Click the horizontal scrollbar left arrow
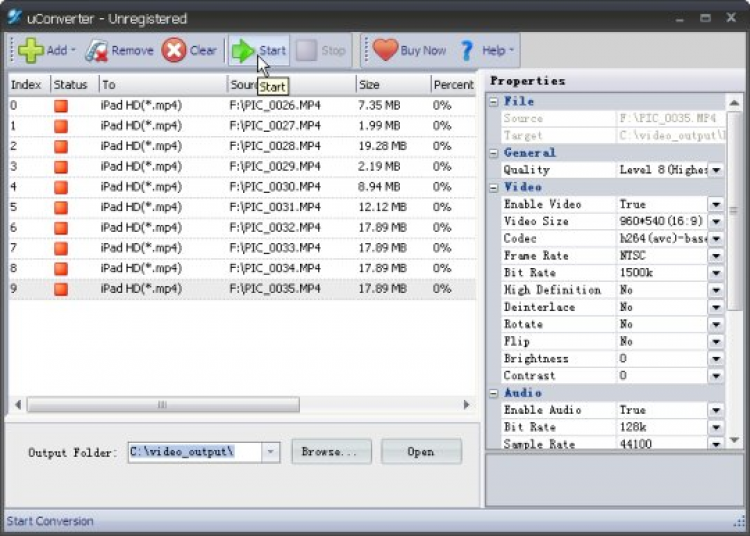Viewport: 750px width, 536px height. pos(18,405)
